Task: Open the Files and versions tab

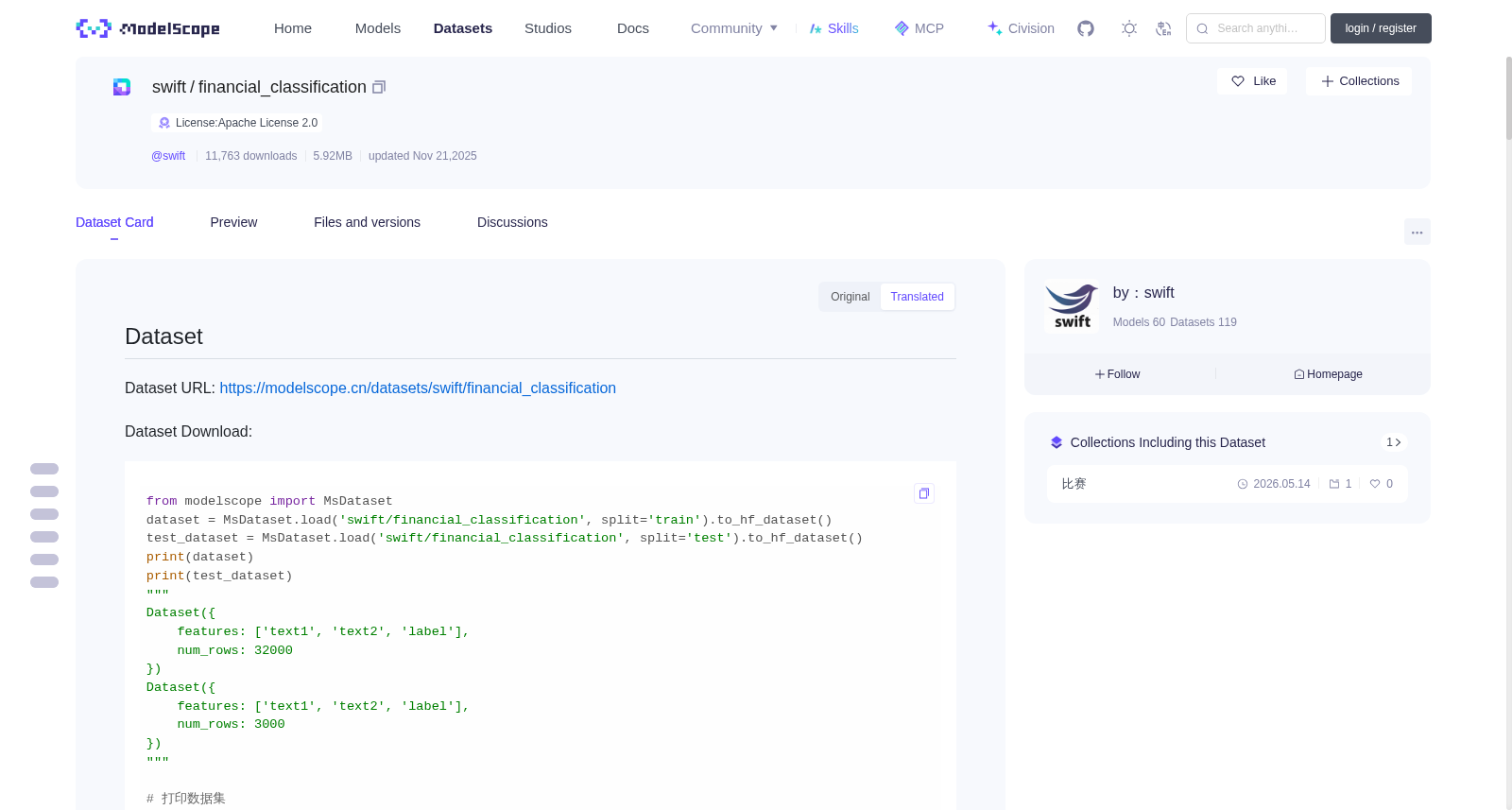Action: pyautogui.click(x=367, y=222)
